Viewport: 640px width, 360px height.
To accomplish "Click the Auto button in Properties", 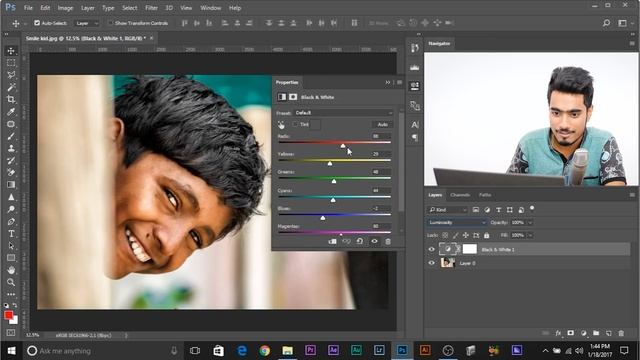I will tap(382, 124).
